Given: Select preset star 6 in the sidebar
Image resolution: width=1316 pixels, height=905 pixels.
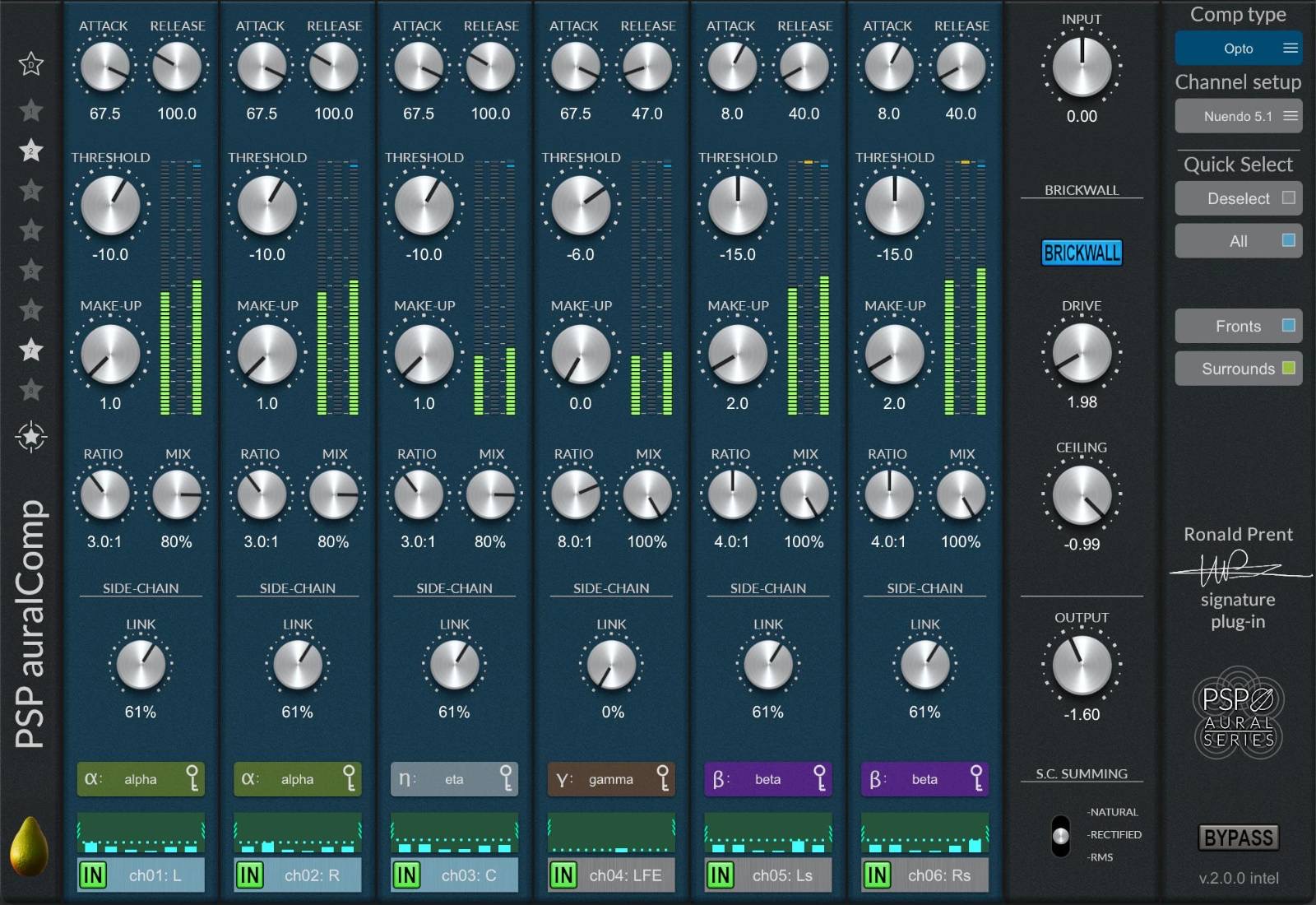Looking at the screenshot, I should click(x=31, y=310).
